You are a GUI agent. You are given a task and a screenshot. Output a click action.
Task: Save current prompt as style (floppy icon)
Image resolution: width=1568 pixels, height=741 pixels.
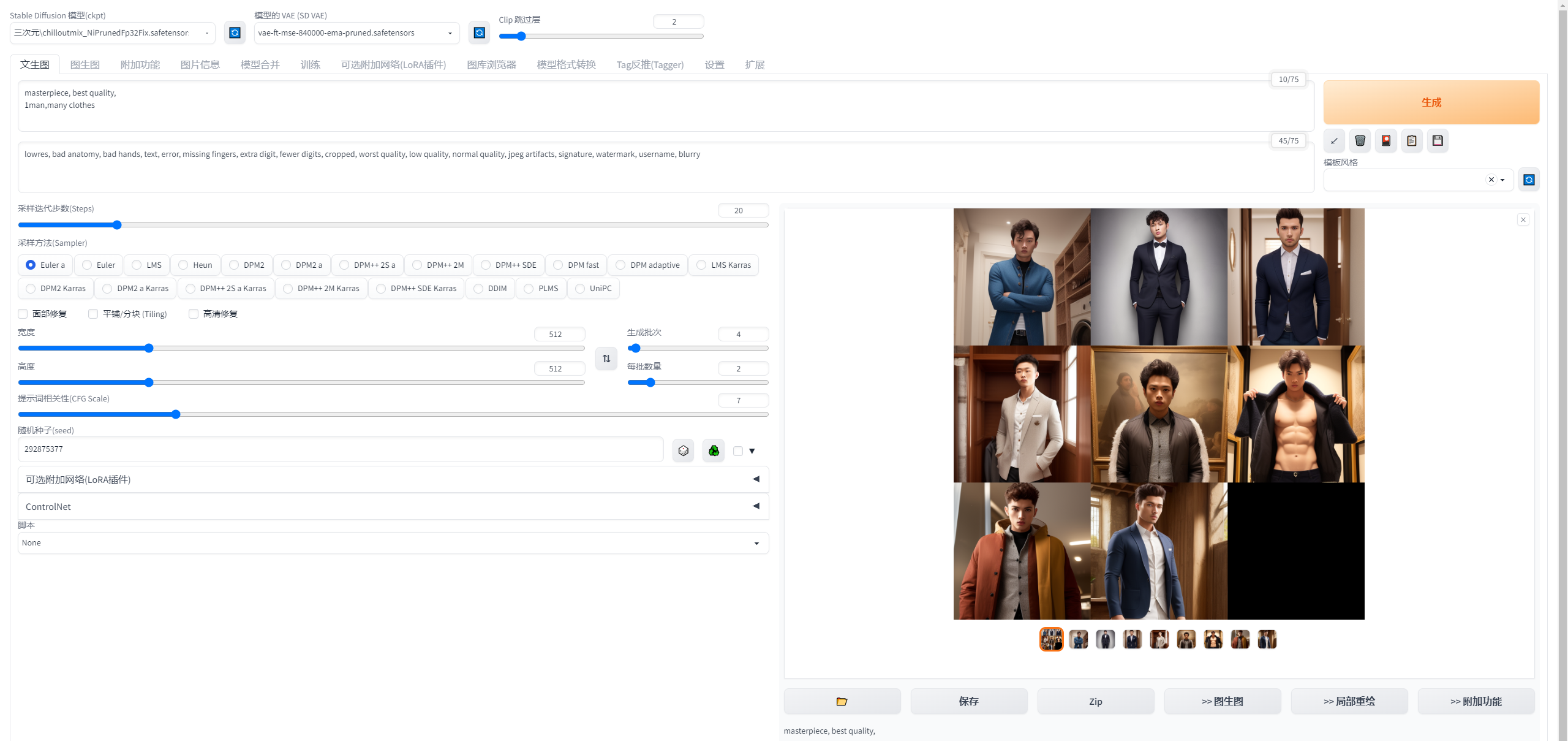click(x=1438, y=141)
